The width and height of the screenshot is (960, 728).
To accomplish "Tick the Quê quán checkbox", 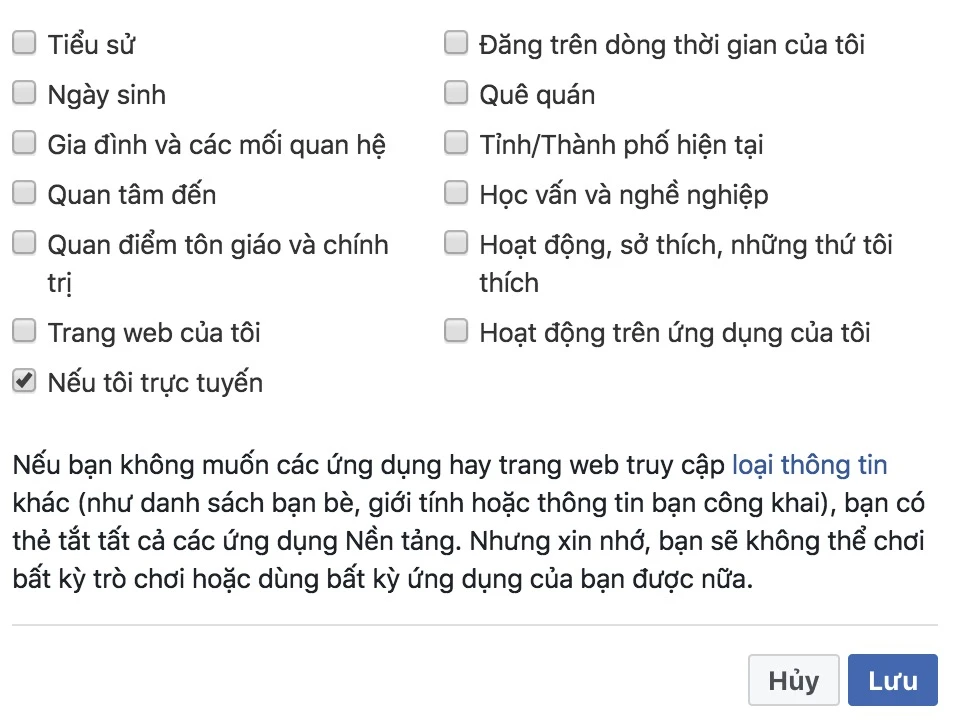I will [x=456, y=93].
